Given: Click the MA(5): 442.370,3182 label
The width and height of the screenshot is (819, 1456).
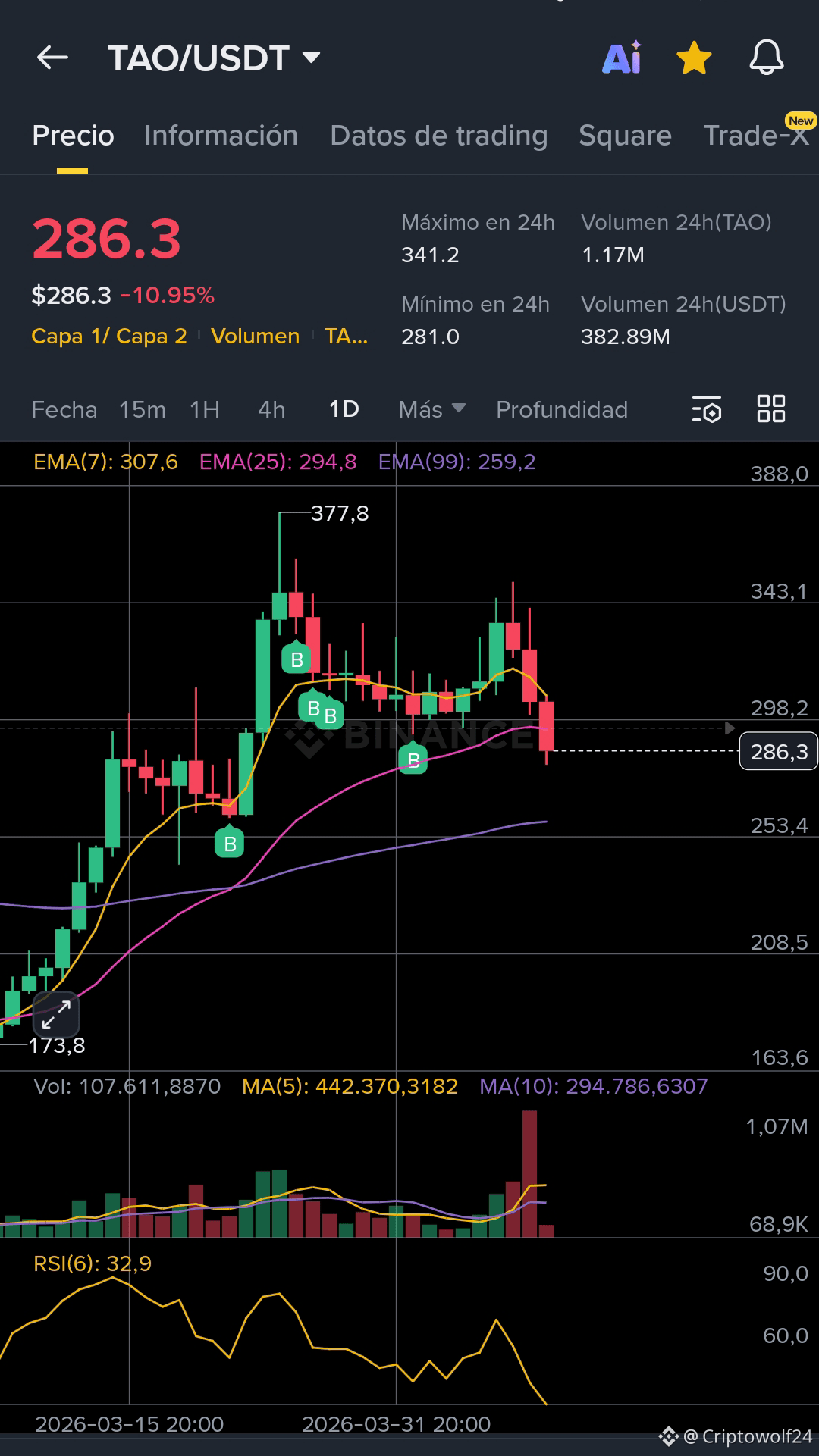Looking at the screenshot, I should [x=350, y=1087].
